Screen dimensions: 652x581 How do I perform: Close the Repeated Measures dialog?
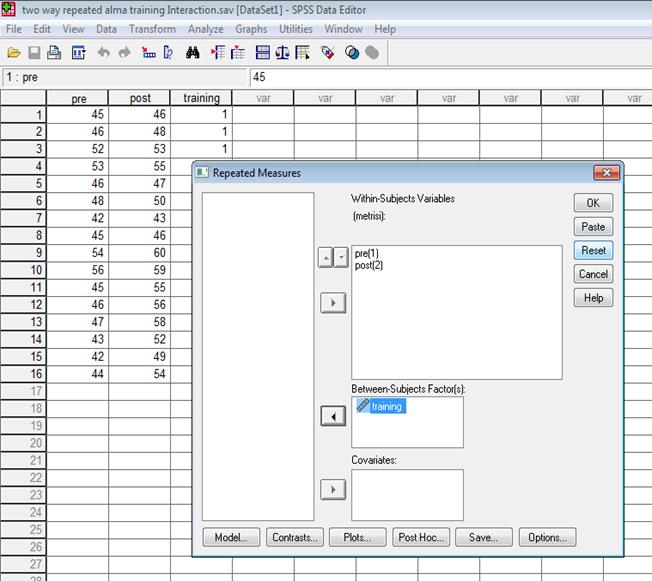[x=606, y=173]
